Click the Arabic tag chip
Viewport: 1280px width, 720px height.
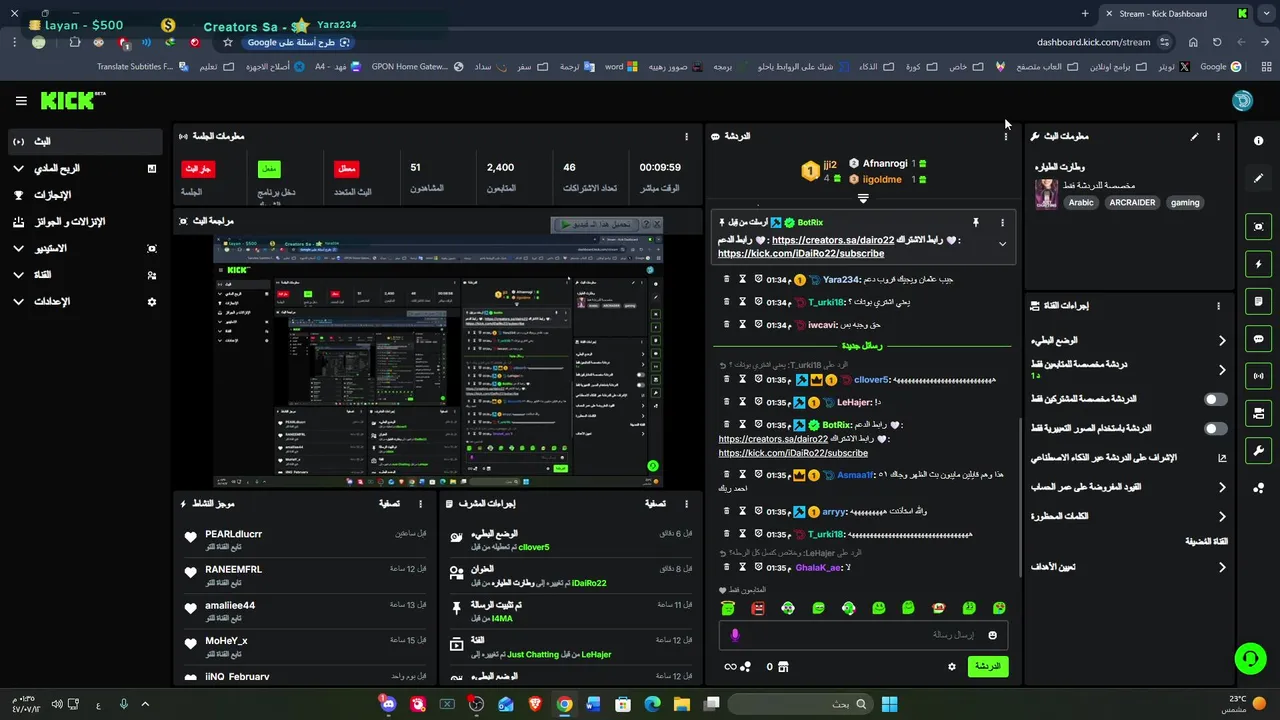tap(1081, 203)
